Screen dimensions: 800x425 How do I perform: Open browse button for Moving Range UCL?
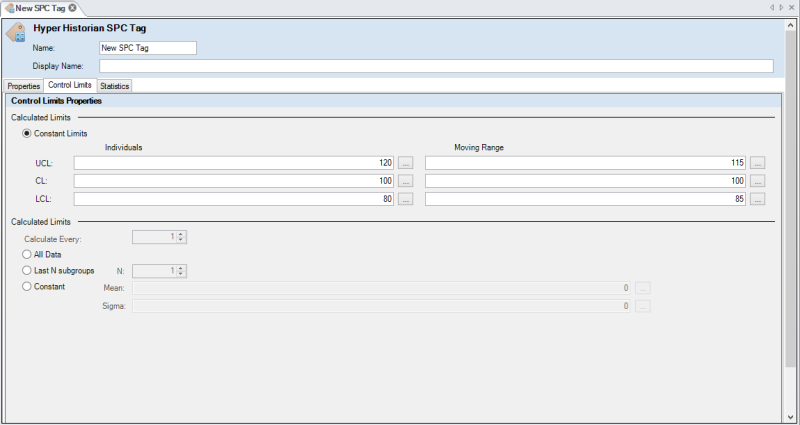[758, 162]
